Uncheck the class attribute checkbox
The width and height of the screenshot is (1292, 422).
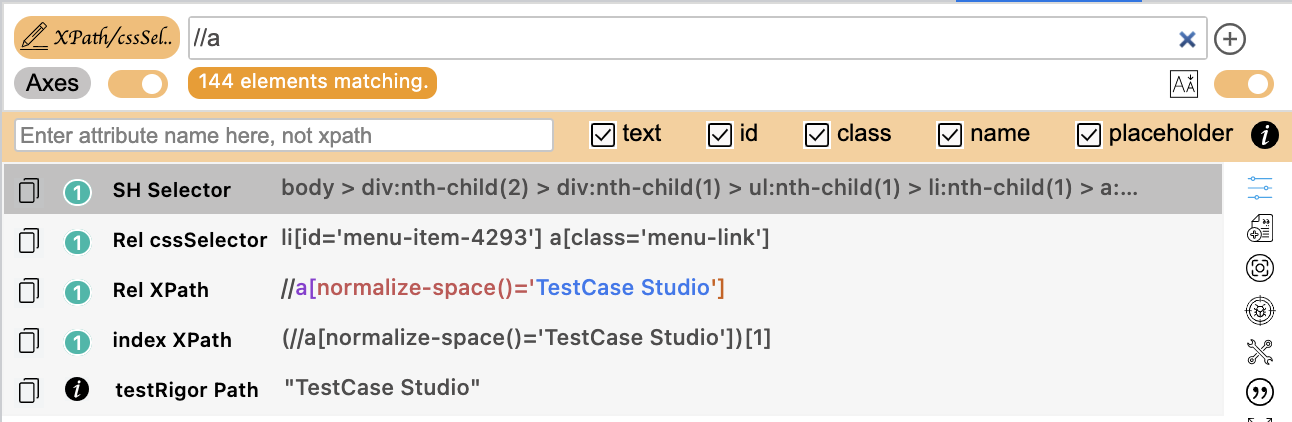tap(817, 134)
